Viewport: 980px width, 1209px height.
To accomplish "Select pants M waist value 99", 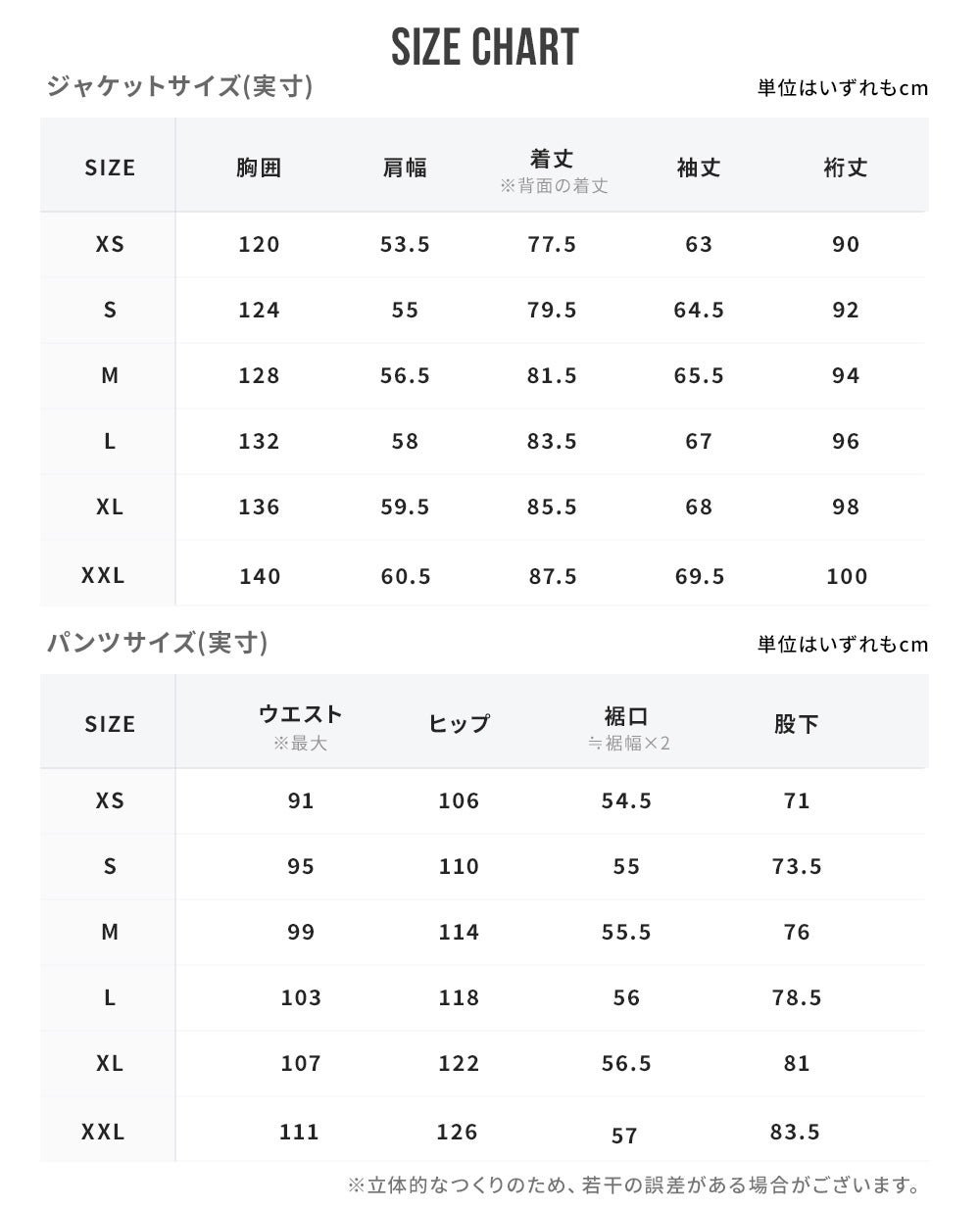I will (301, 932).
